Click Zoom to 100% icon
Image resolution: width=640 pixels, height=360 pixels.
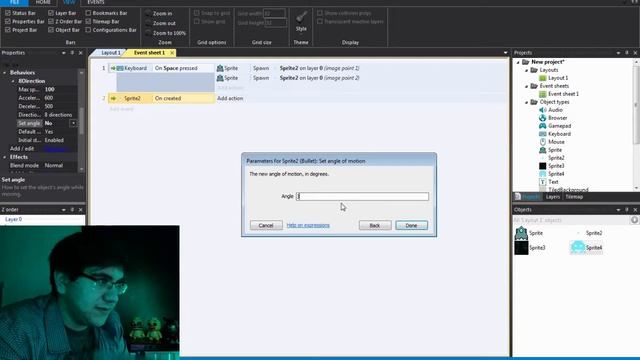tap(149, 33)
